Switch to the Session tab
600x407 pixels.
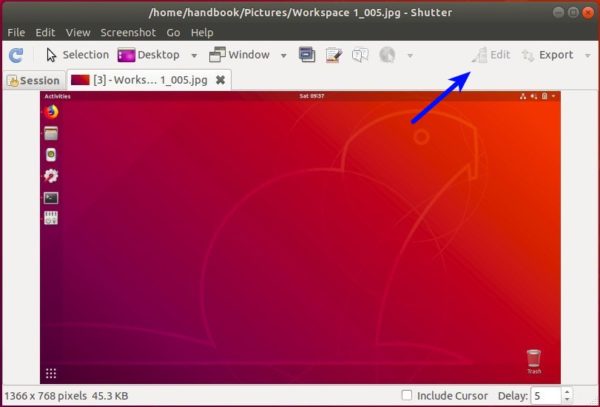pyautogui.click(x=33, y=80)
